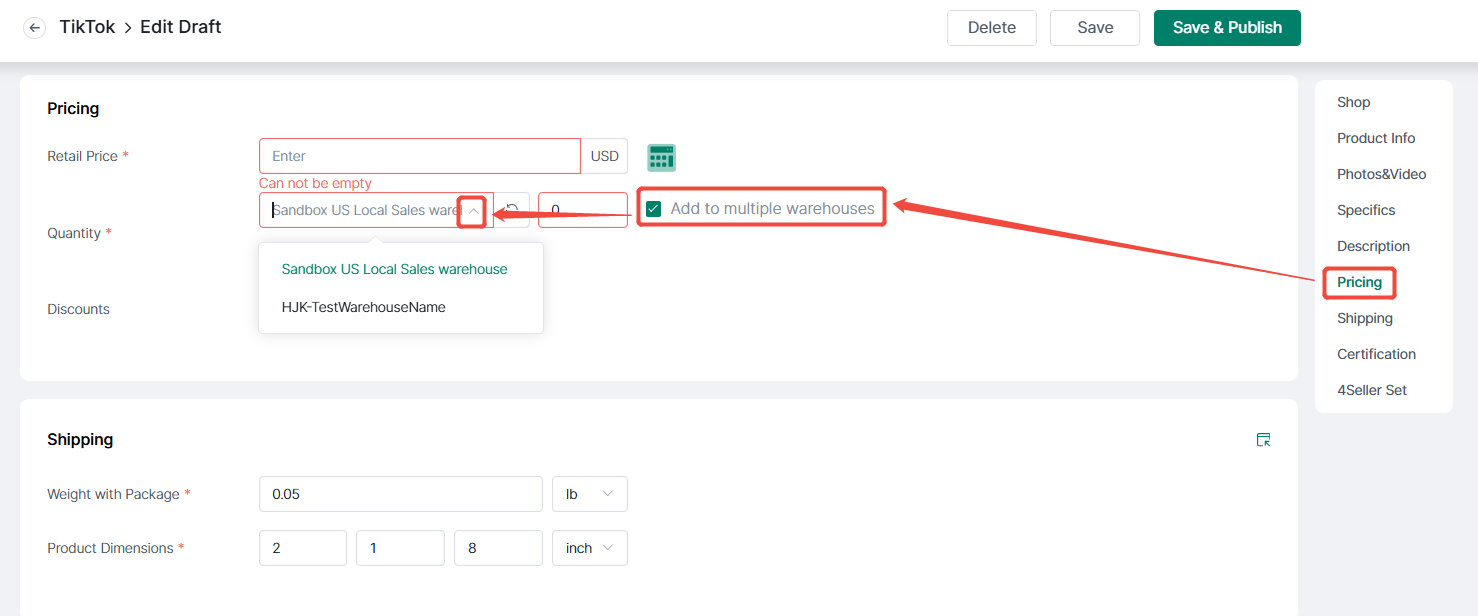1478x616 pixels.
Task: Select the Pricing sidebar item
Action: [1360, 282]
